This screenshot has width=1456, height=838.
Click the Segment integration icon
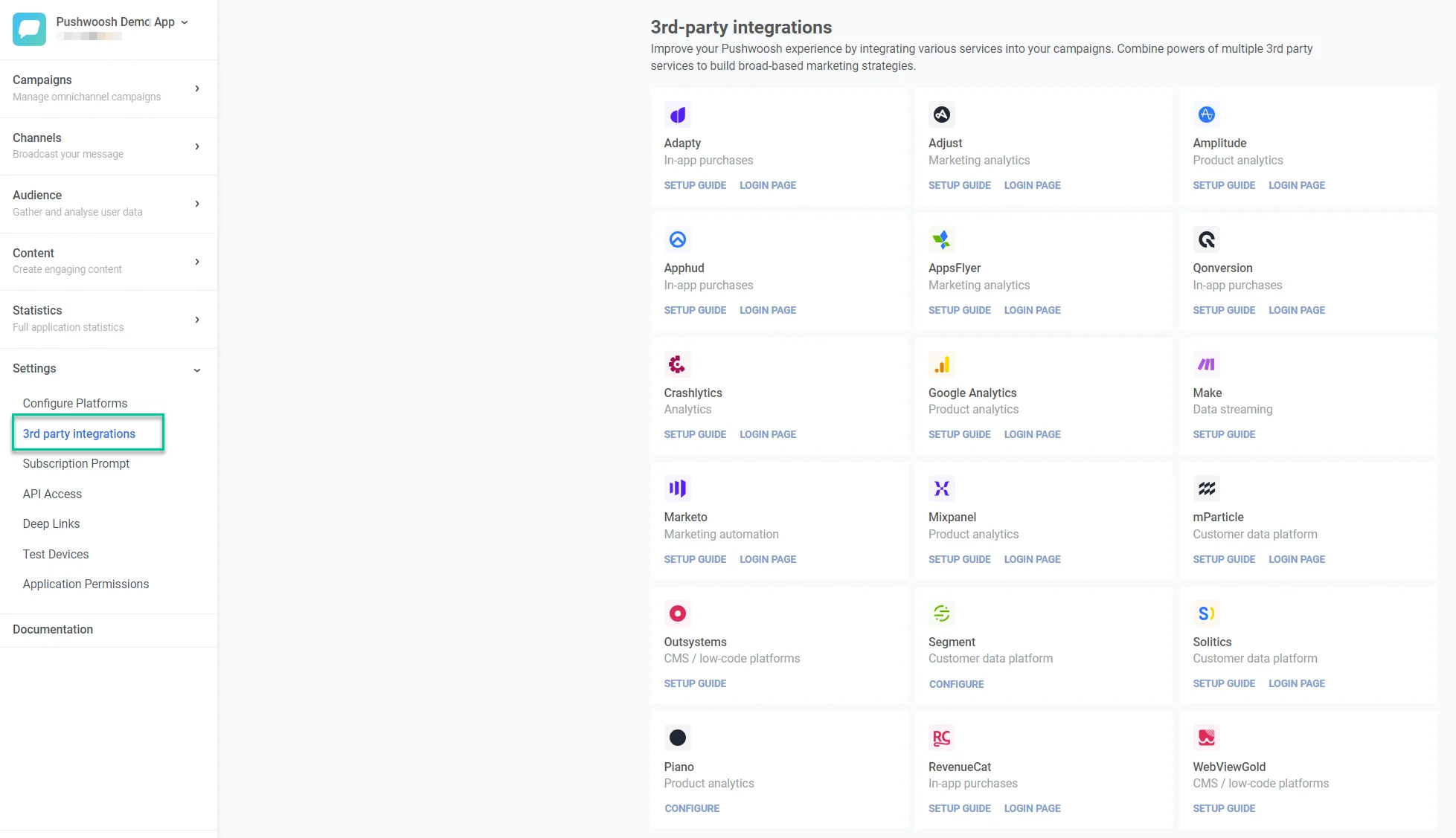[941, 613]
